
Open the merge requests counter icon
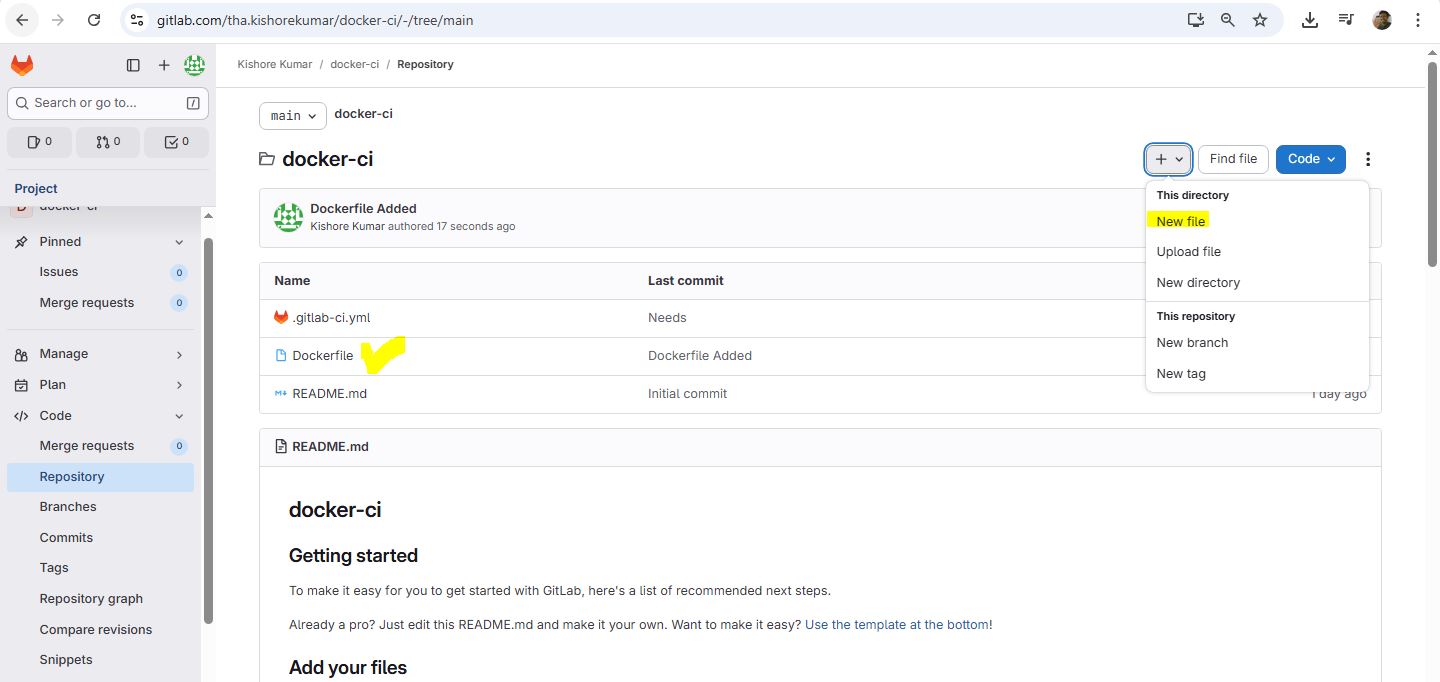pos(108,142)
